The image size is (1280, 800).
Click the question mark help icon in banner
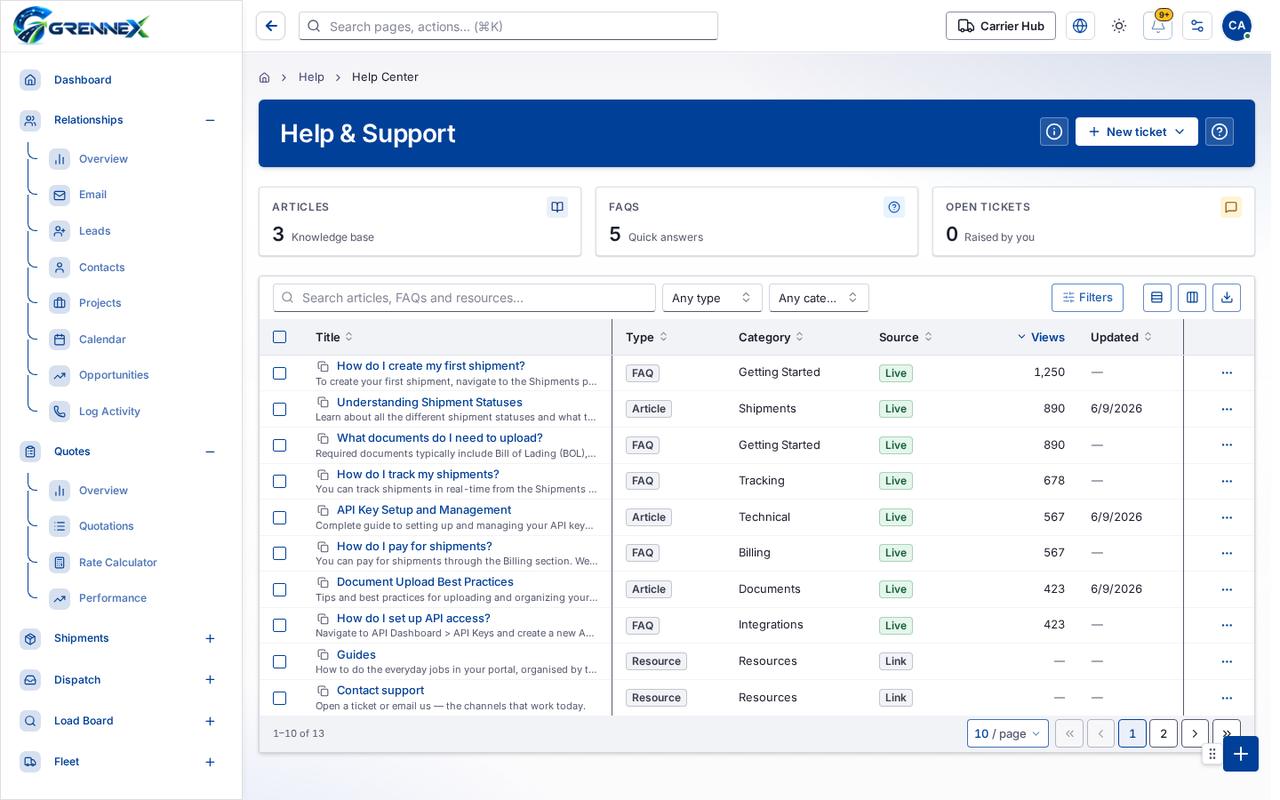pyautogui.click(x=1219, y=132)
